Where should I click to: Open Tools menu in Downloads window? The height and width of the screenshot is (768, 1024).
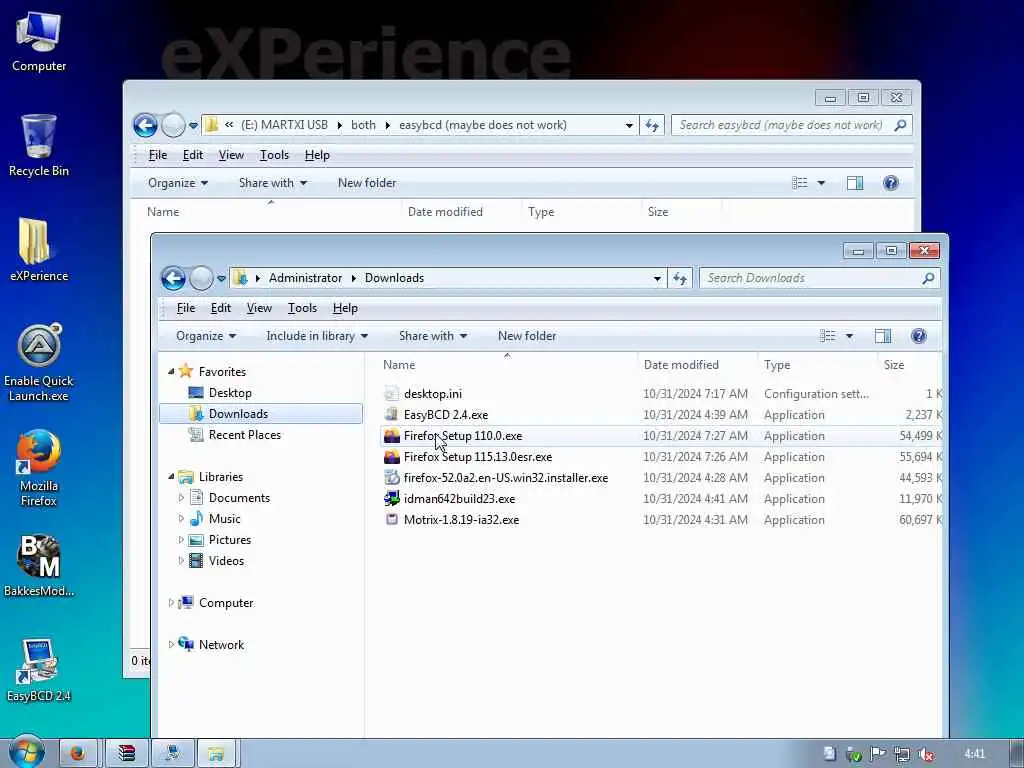point(302,308)
